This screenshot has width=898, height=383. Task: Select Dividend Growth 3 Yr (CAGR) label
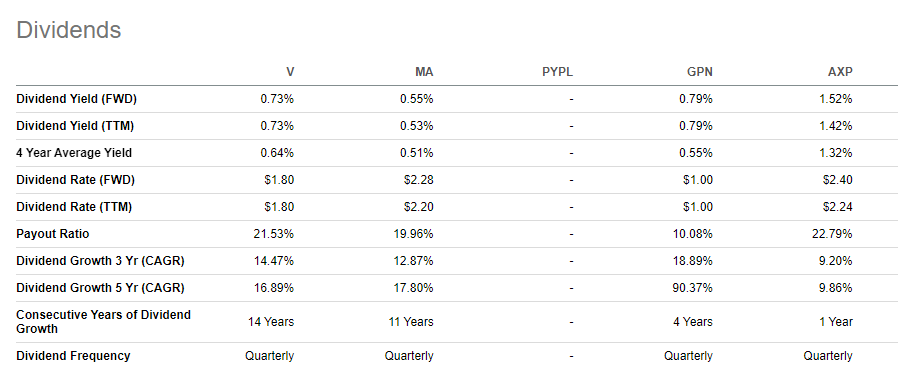point(100,261)
